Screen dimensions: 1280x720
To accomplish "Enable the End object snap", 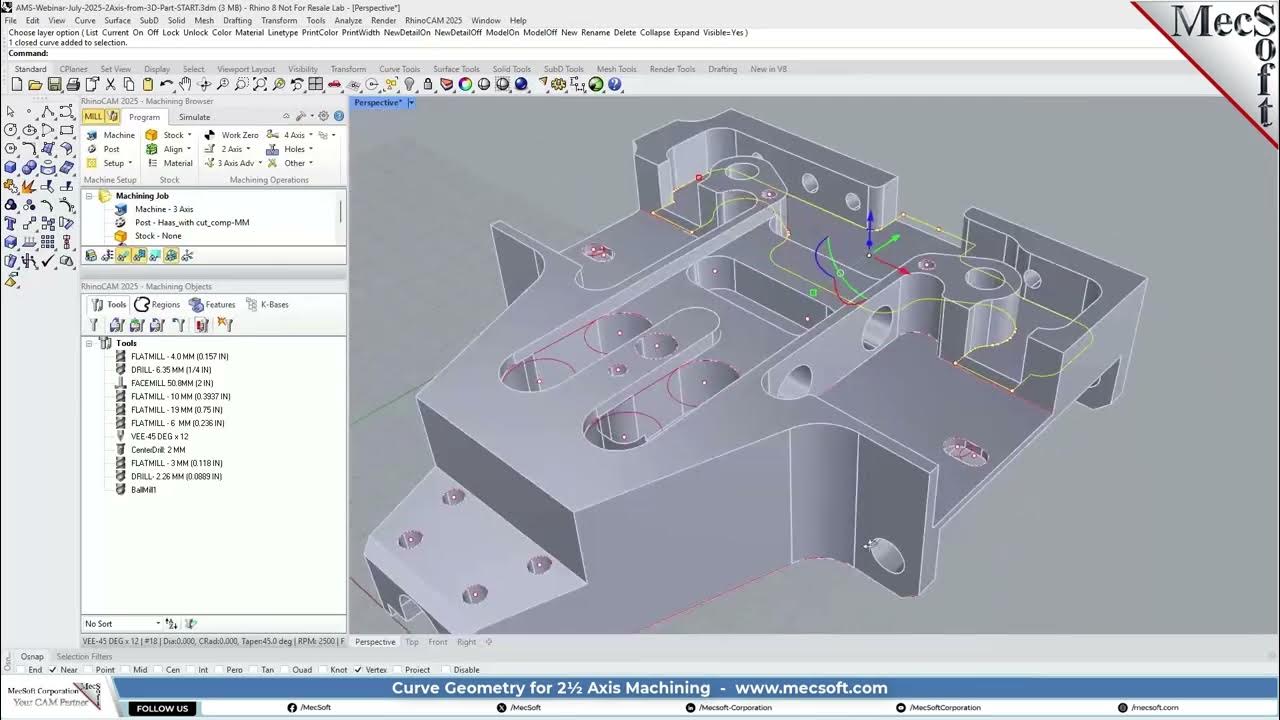I will pos(21,670).
